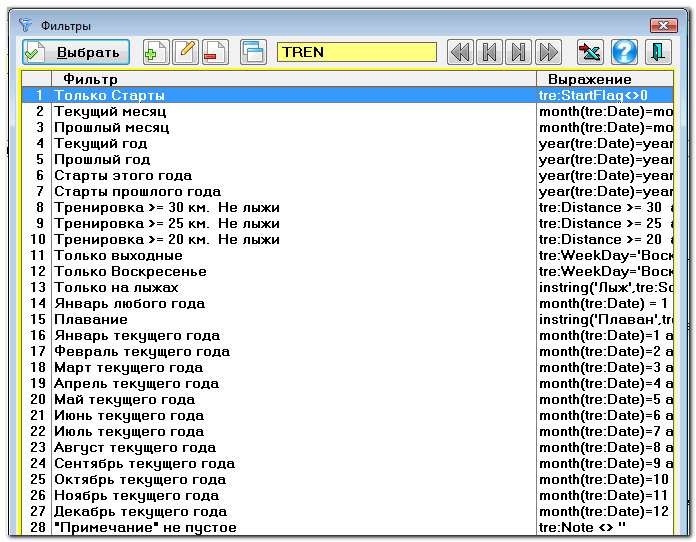This screenshot has width=696, height=542.
Task: Open the copy windows icon
Action: [x=253, y=52]
